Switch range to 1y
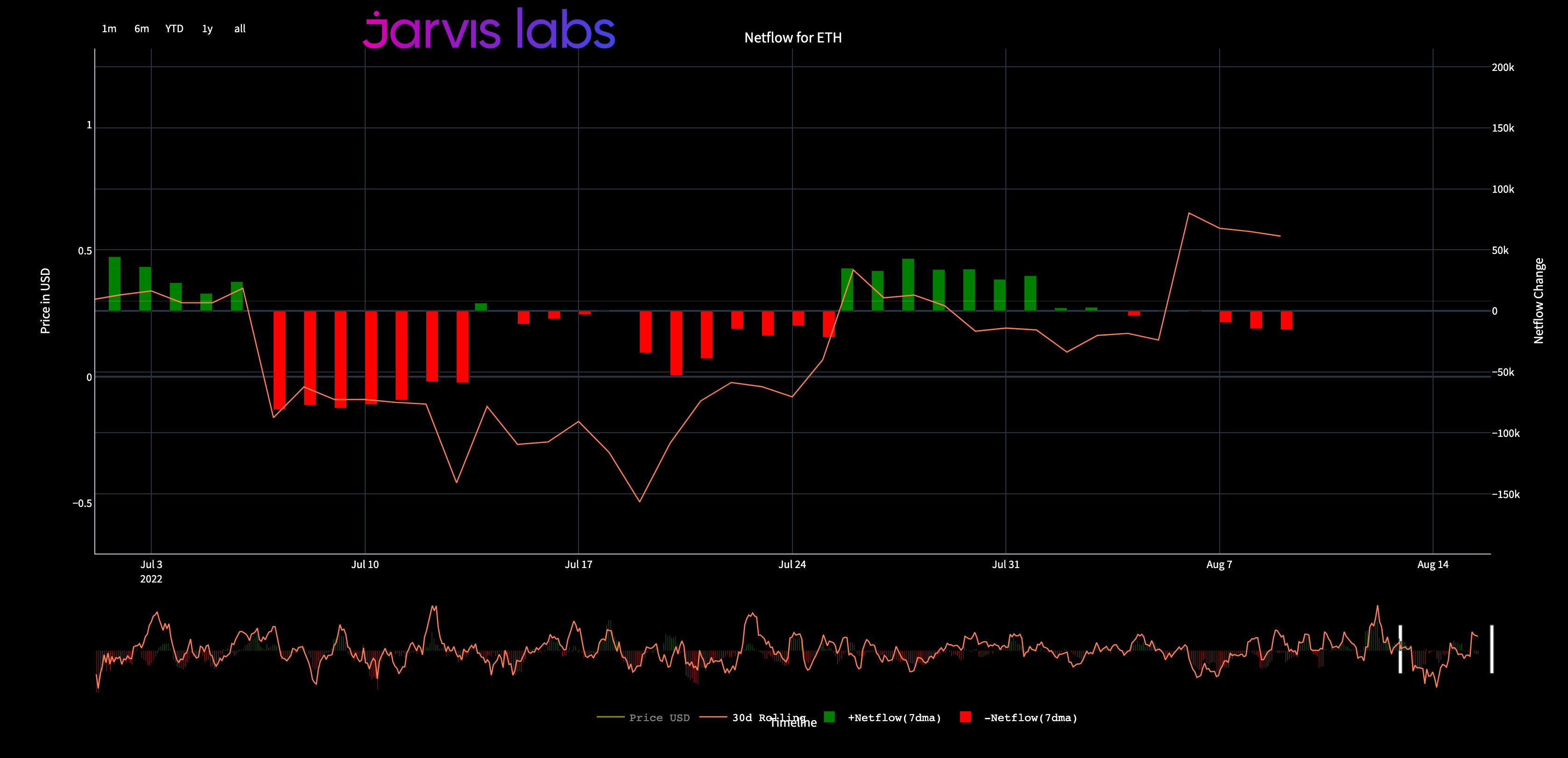Screen dimensions: 1568x758 [x=207, y=28]
